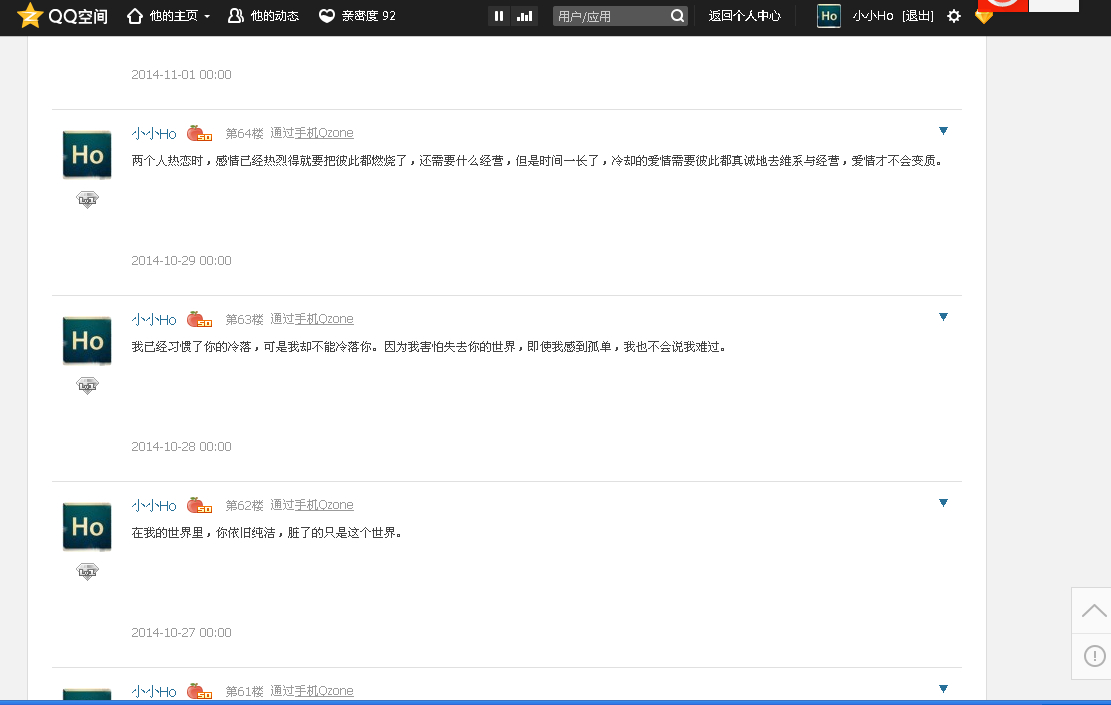Click the search magnifier icon
The height and width of the screenshot is (705, 1111).
point(677,16)
